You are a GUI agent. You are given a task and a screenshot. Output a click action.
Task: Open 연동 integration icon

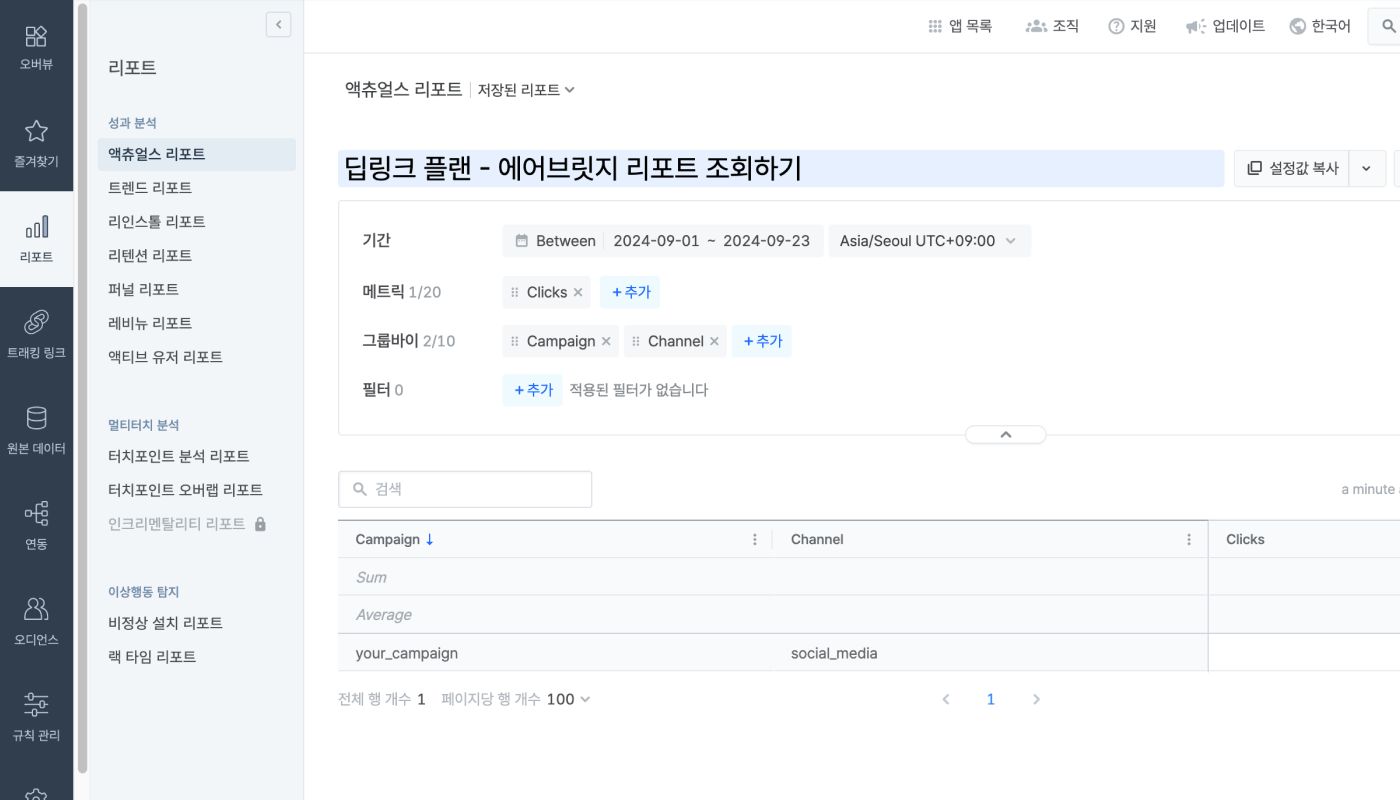(36, 514)
